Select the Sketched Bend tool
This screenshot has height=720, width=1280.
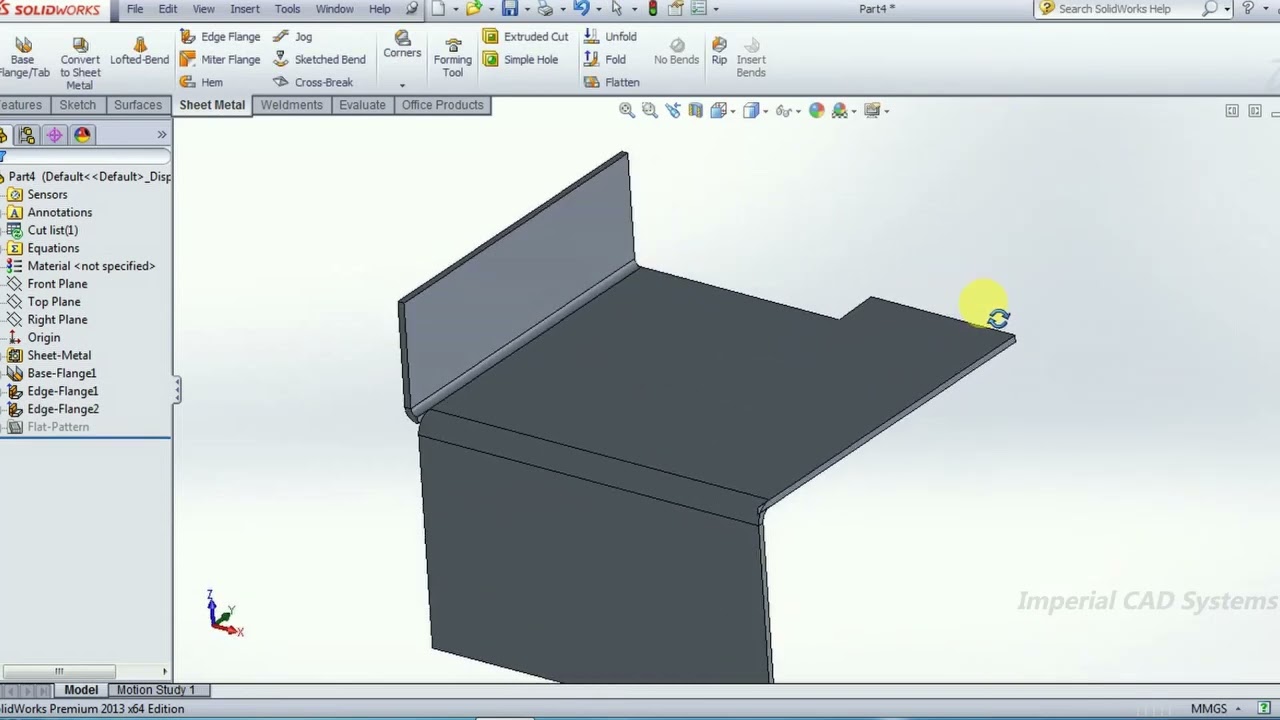(x=319, y=59)
